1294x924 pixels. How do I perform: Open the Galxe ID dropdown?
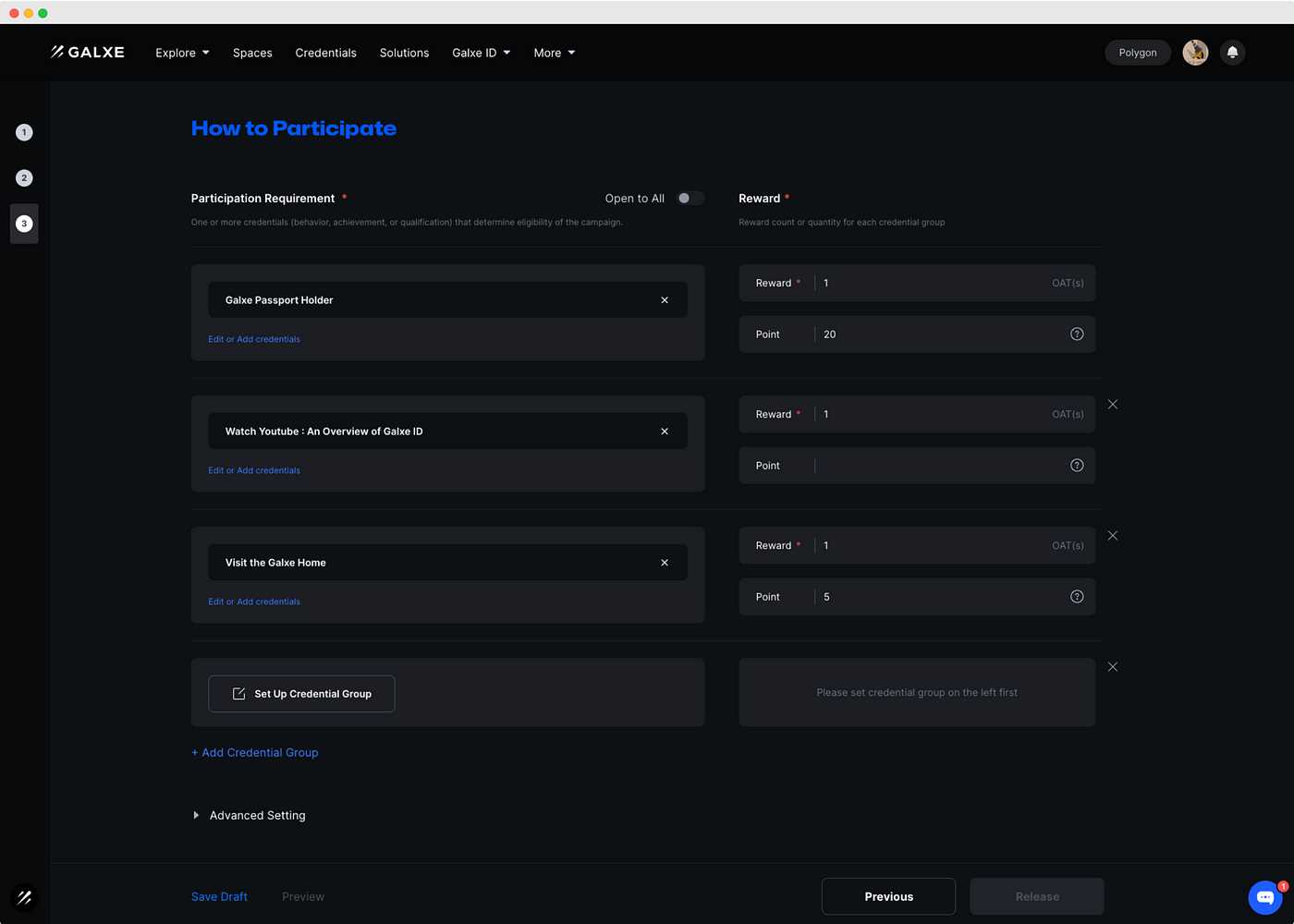482,53
